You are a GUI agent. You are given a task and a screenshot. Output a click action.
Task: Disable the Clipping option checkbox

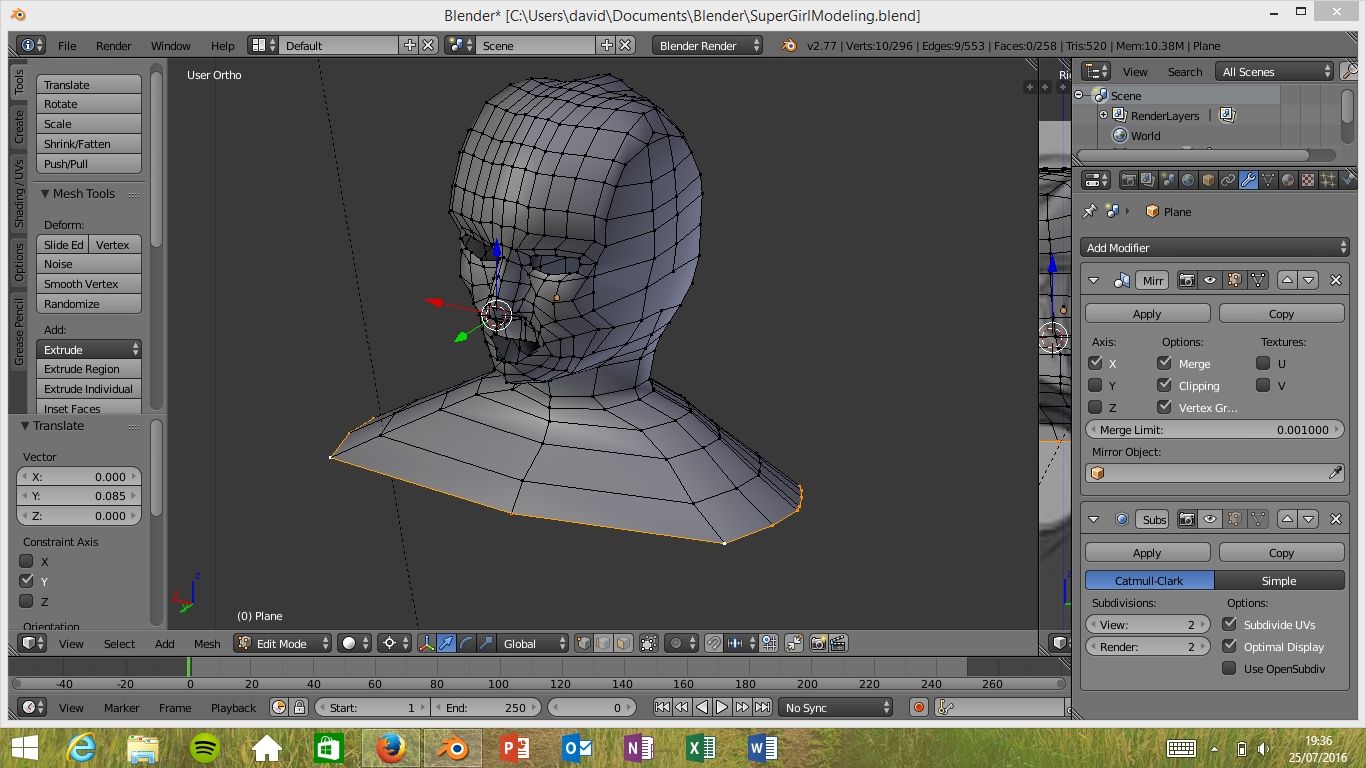tap(1164, 385)
